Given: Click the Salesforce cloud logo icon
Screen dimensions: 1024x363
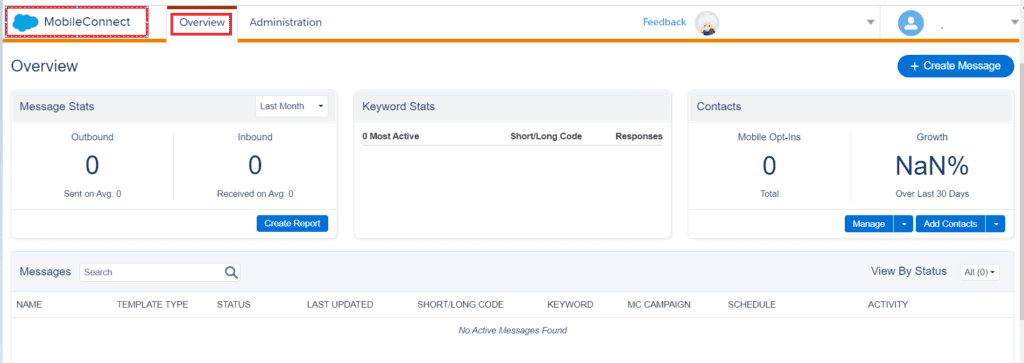Looking at the screenshot, I should pos(25,22).
